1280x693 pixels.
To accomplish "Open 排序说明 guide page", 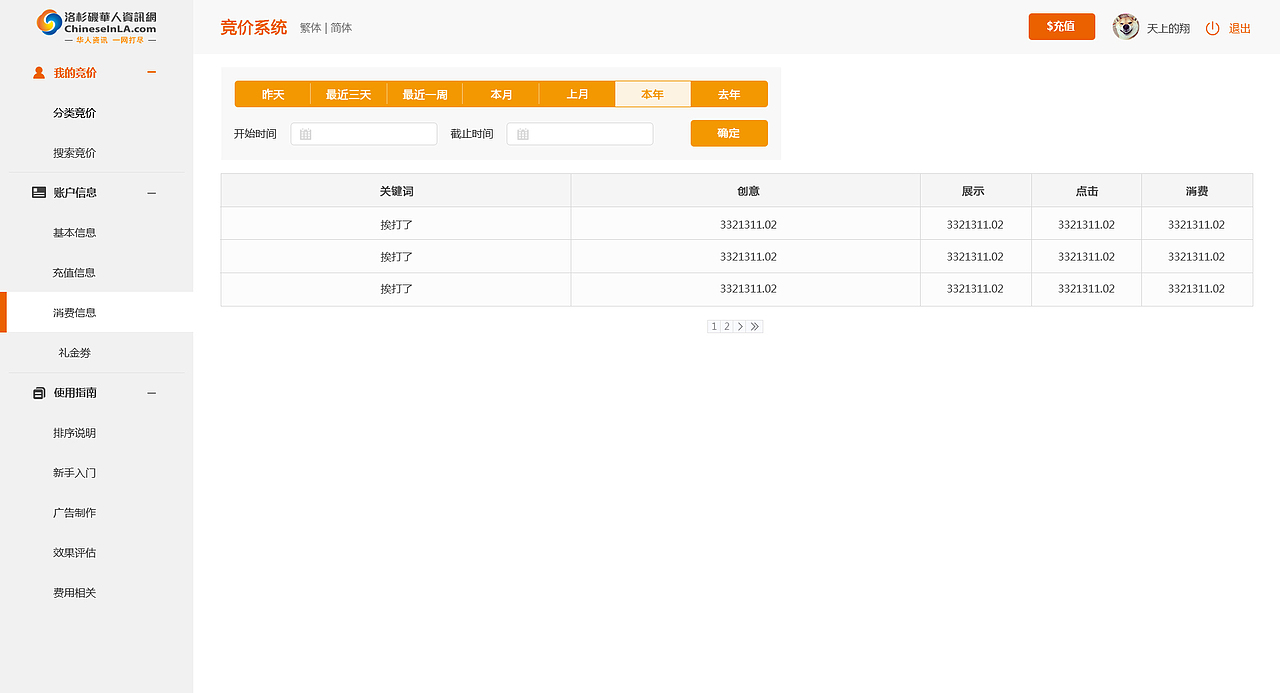I will pos(75,433).
